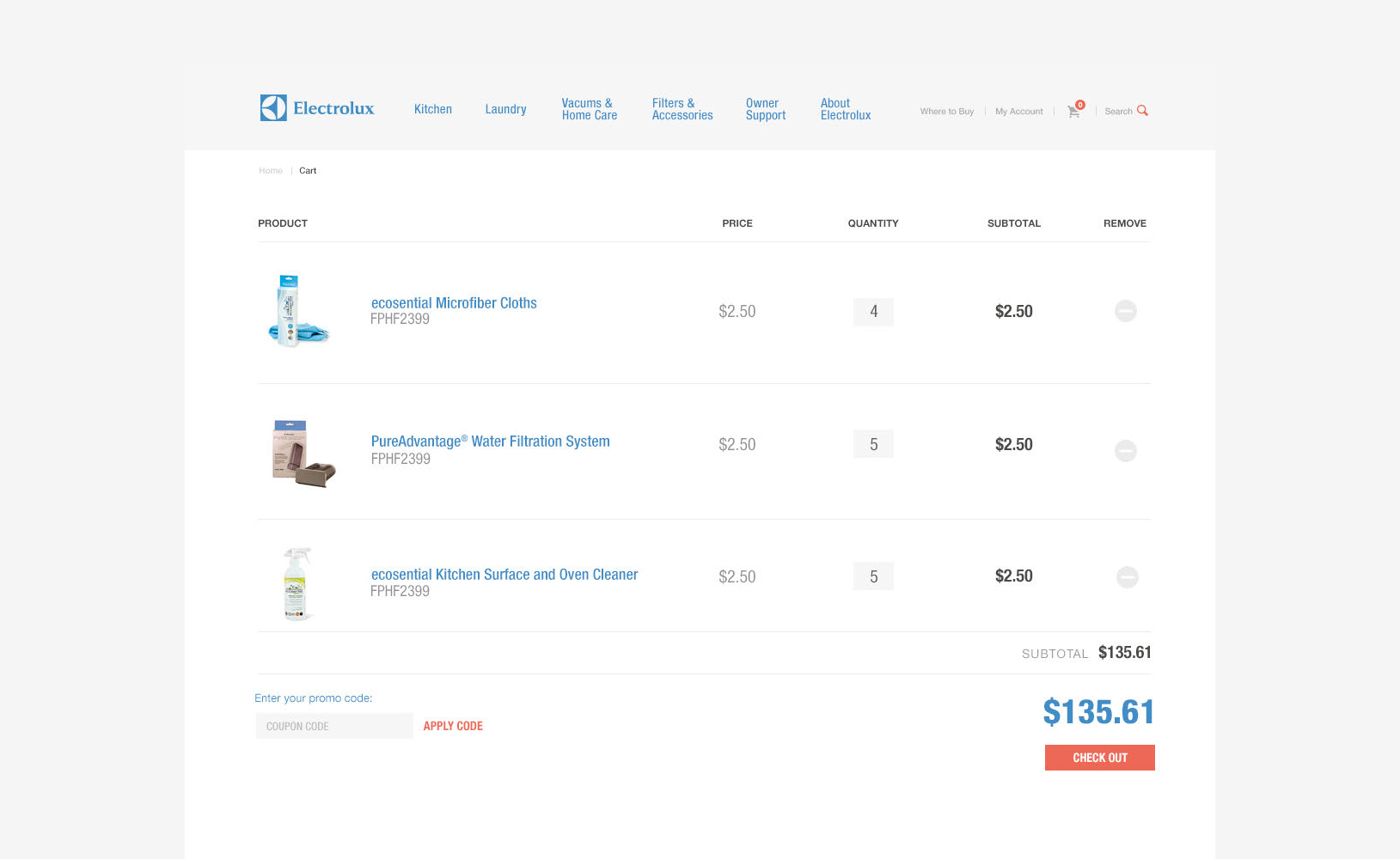
Task: Click the Where to Buy link
Action: point(946,112)
